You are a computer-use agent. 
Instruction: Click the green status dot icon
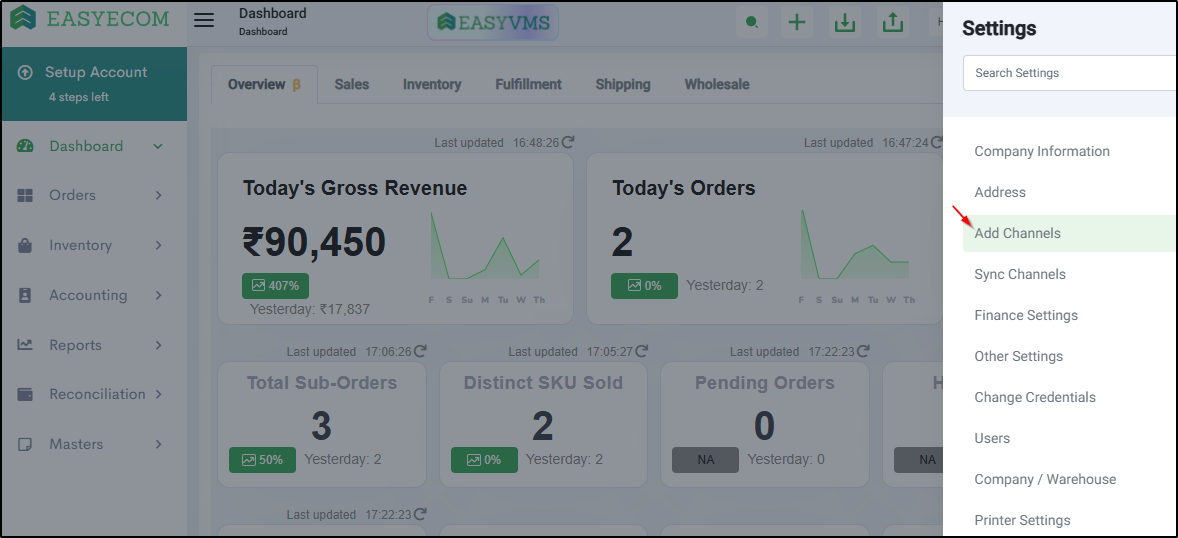[751, 23]
